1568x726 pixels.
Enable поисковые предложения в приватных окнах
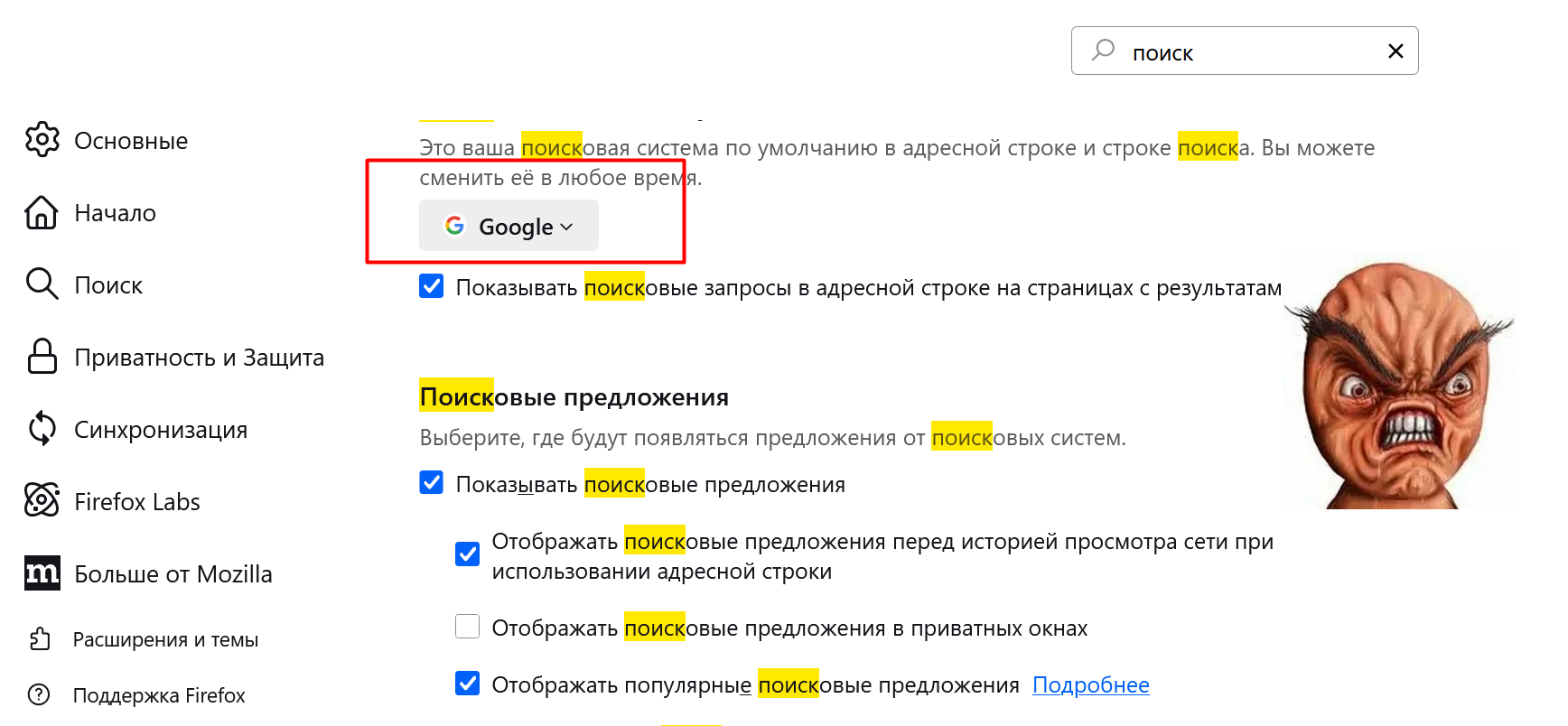468,627
